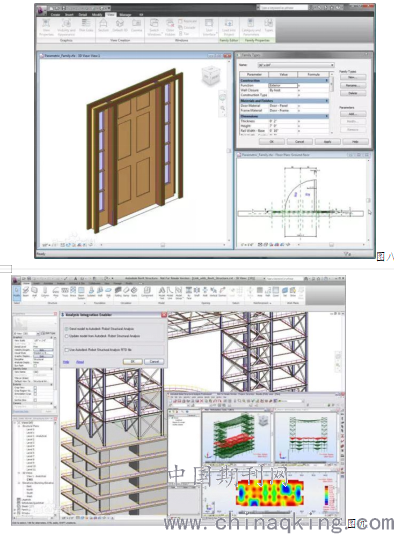
Task: Click Apply in Family Types dialog
Action: pyautogui.click(x=327, y=141)
